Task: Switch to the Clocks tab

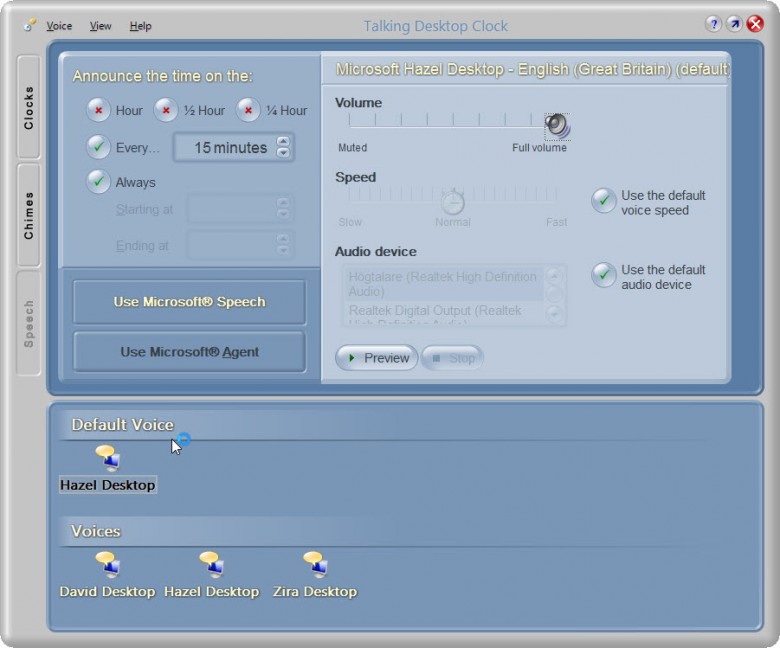Action: [29, 107]
